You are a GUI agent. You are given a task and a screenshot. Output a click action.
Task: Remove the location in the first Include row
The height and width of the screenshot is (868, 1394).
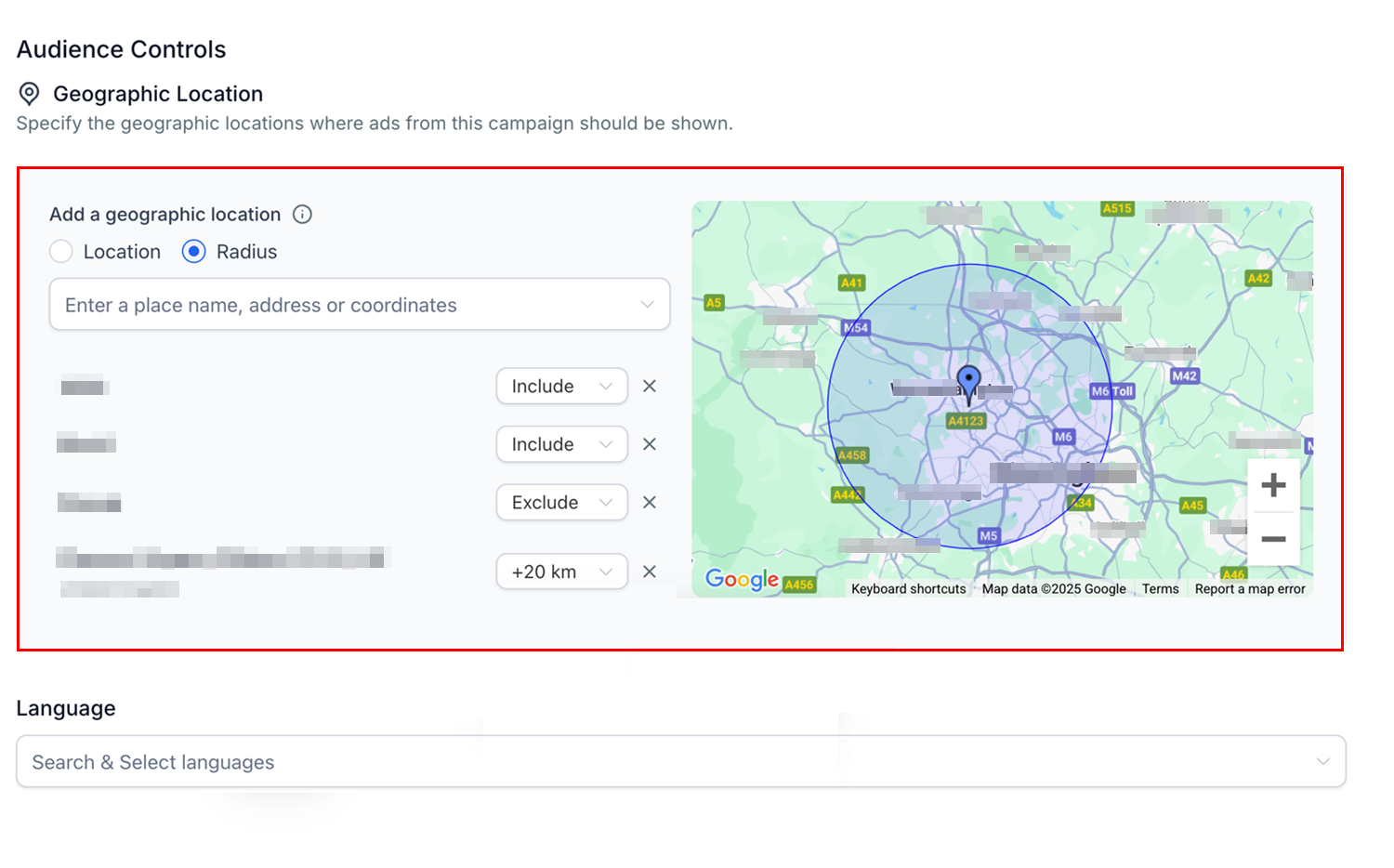(x=650, y=387)
